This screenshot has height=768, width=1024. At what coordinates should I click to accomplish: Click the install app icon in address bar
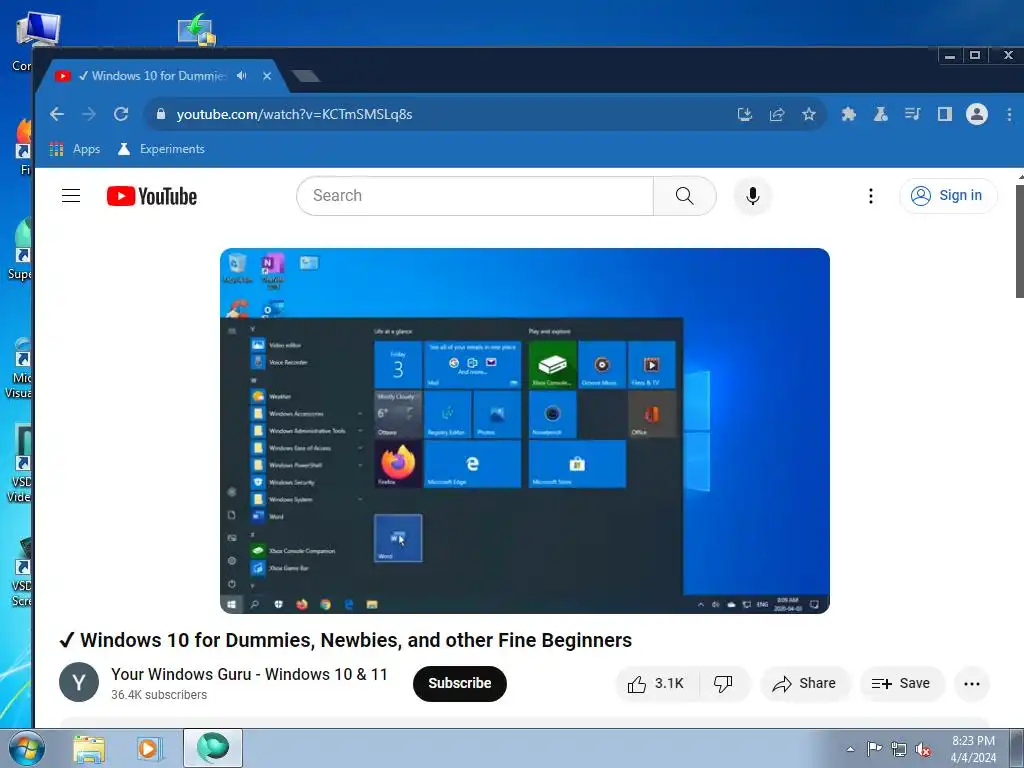tap(744, 114)
